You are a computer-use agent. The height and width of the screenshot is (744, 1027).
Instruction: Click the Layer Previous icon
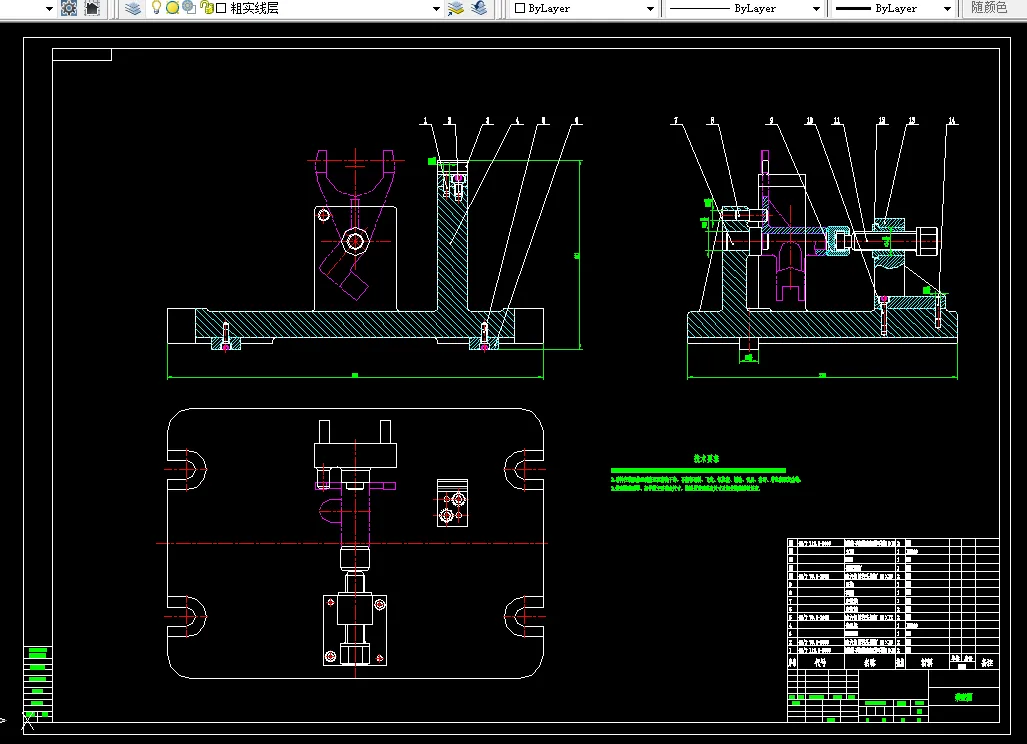tap(480, 8)
